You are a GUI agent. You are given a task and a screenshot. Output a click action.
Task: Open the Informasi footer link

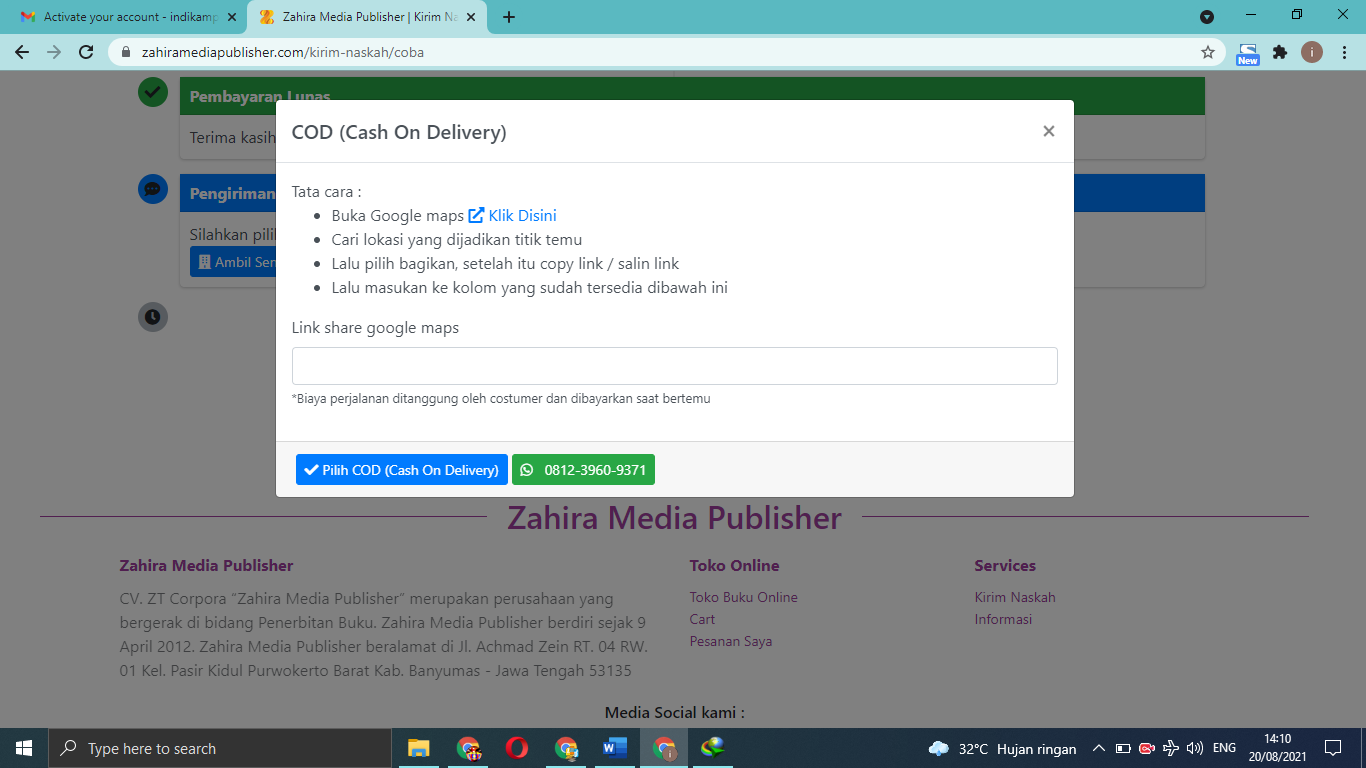coord(1003,619)
